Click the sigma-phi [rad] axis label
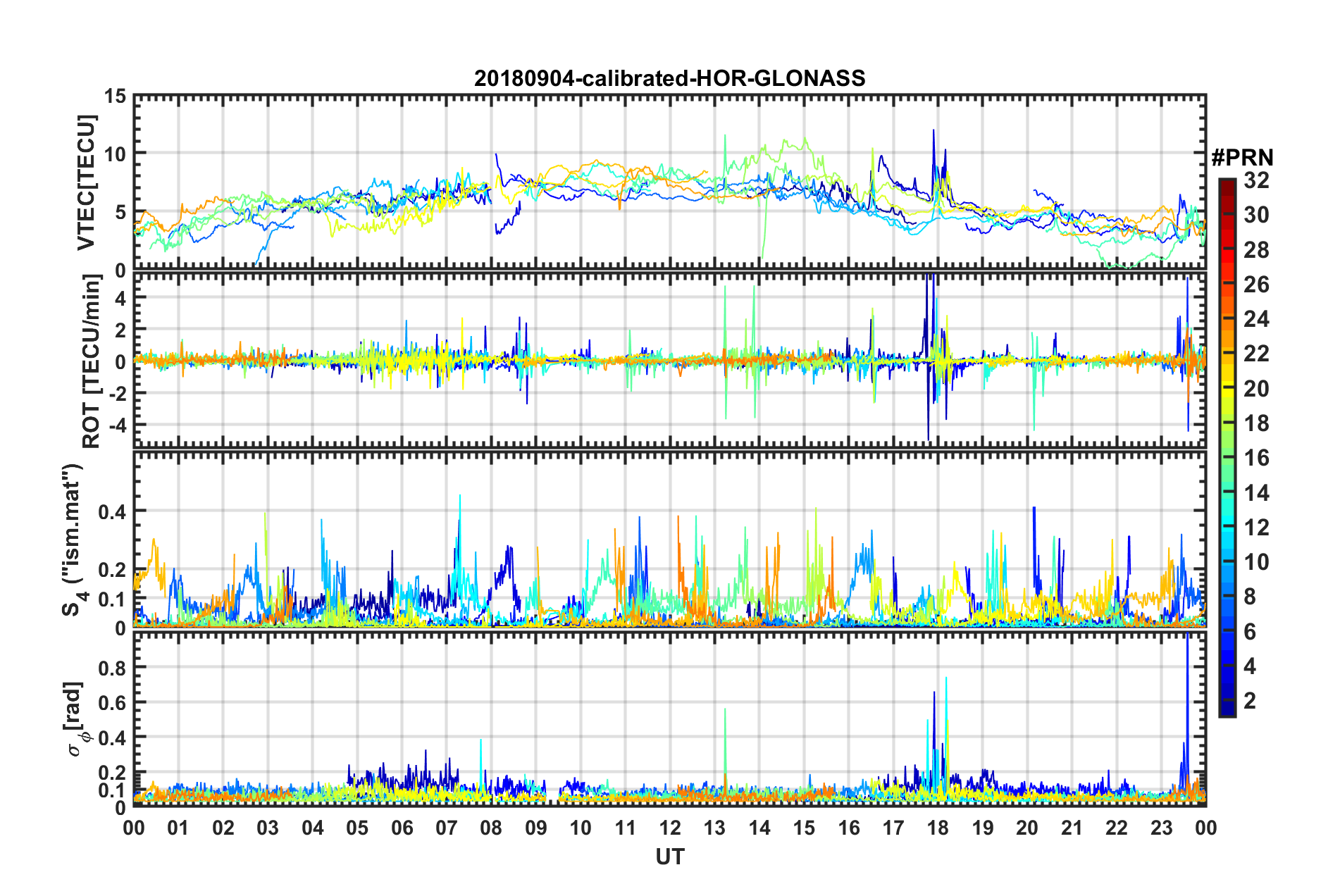The image size is (1340, 896). (x=75, y=718)
